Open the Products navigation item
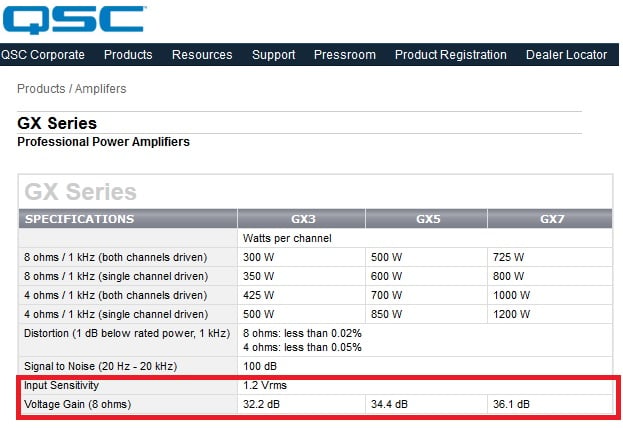 pos(128,55)
